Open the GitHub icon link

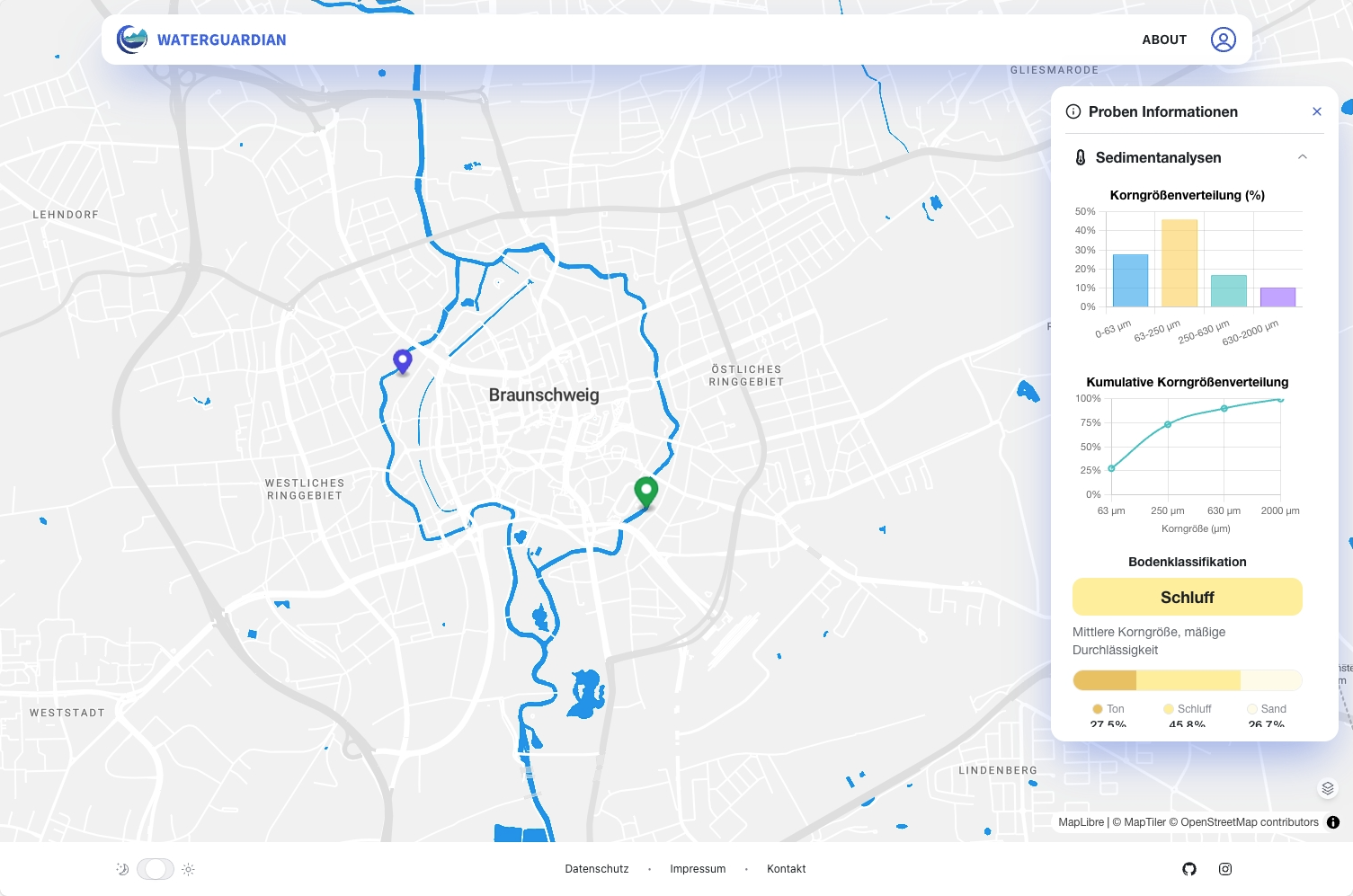point(1189,869)
